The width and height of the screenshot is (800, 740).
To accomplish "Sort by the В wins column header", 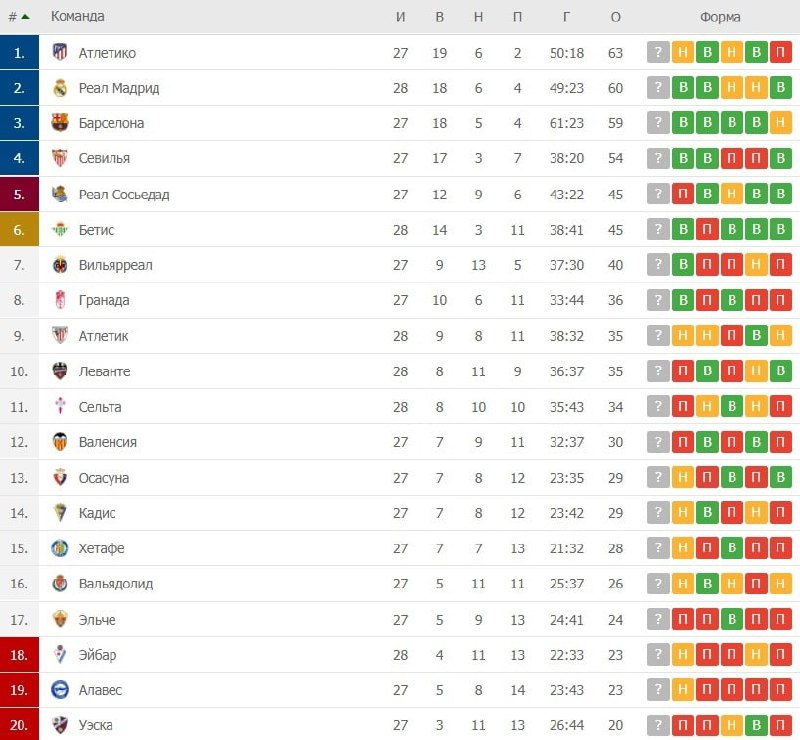I will [440, 17].
